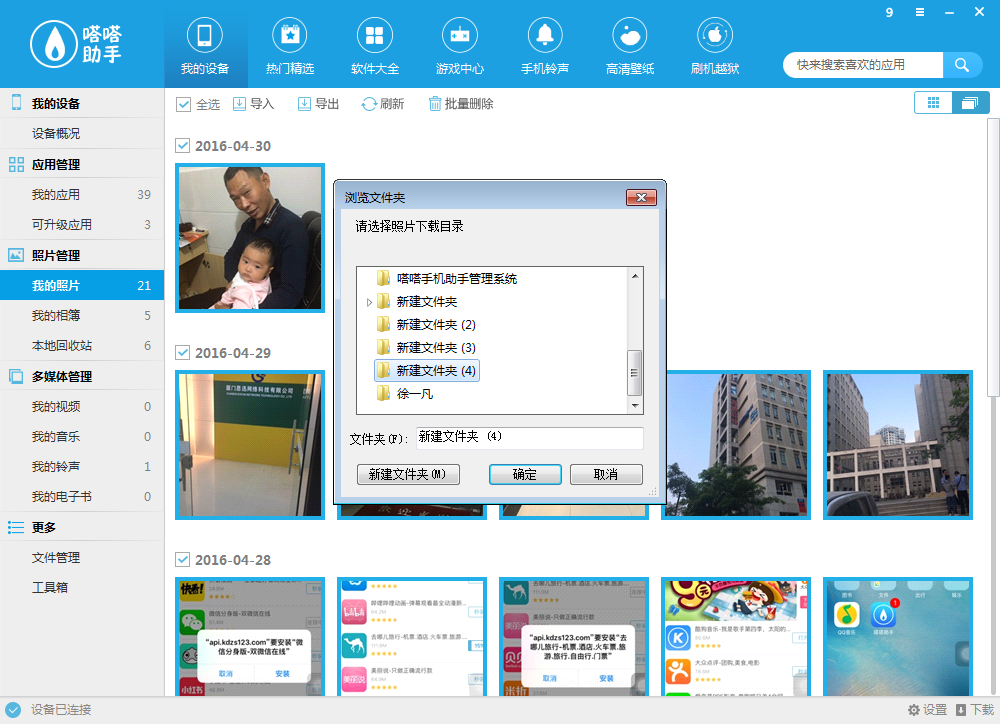The height and width of the screenshot is (724, 1000).
Task: Open the 高清壁纸 wallpaper section
Action: coord(629,45)
